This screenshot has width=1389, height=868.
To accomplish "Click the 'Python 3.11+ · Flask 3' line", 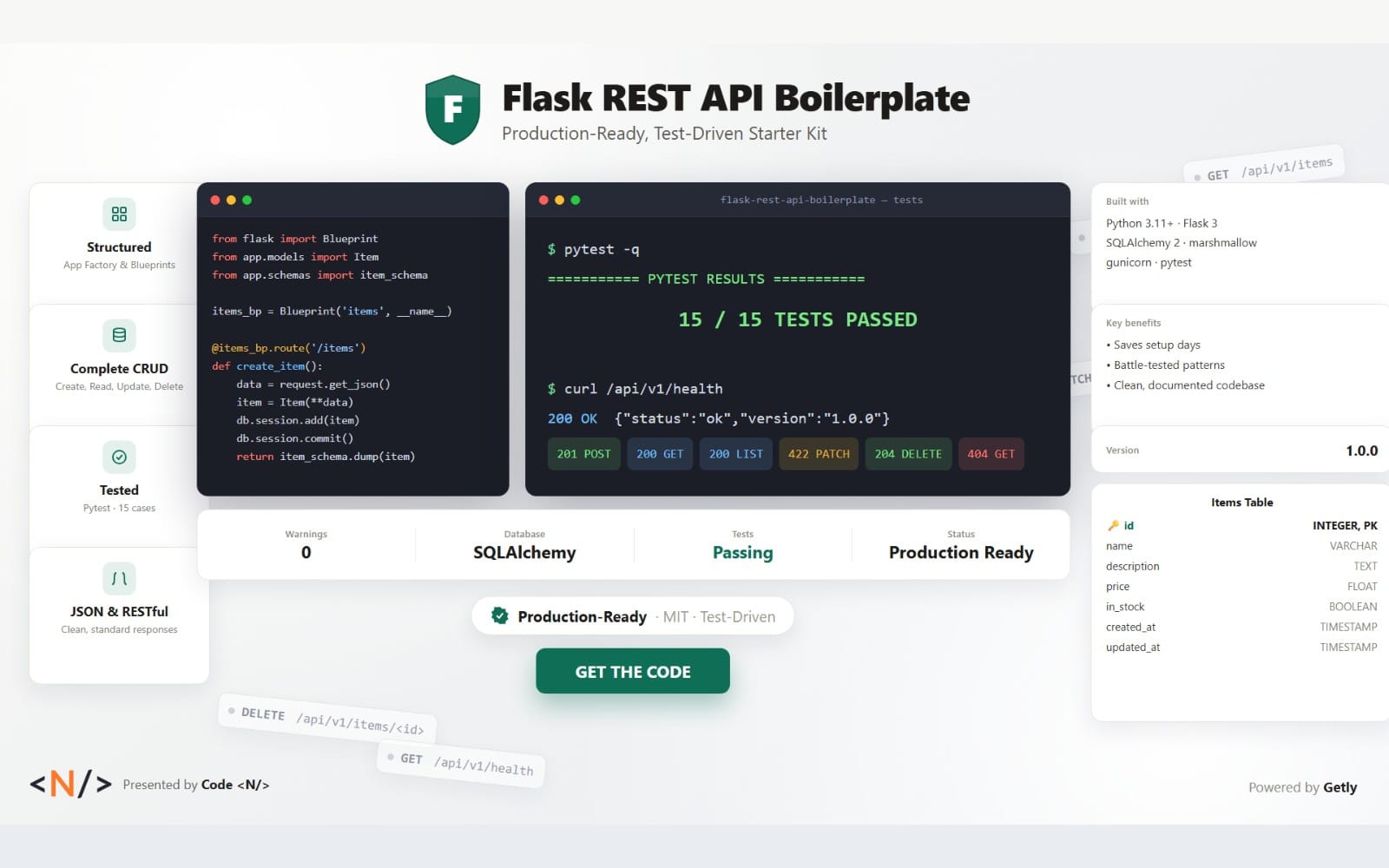I will click(1162, 223).
